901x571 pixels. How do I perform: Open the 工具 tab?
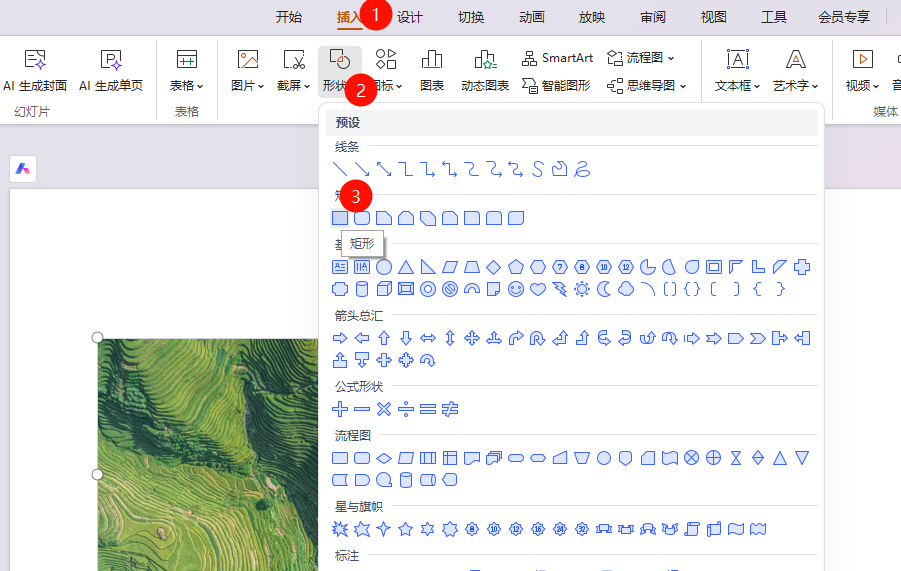pyautogui.click(x=774, y=17)
